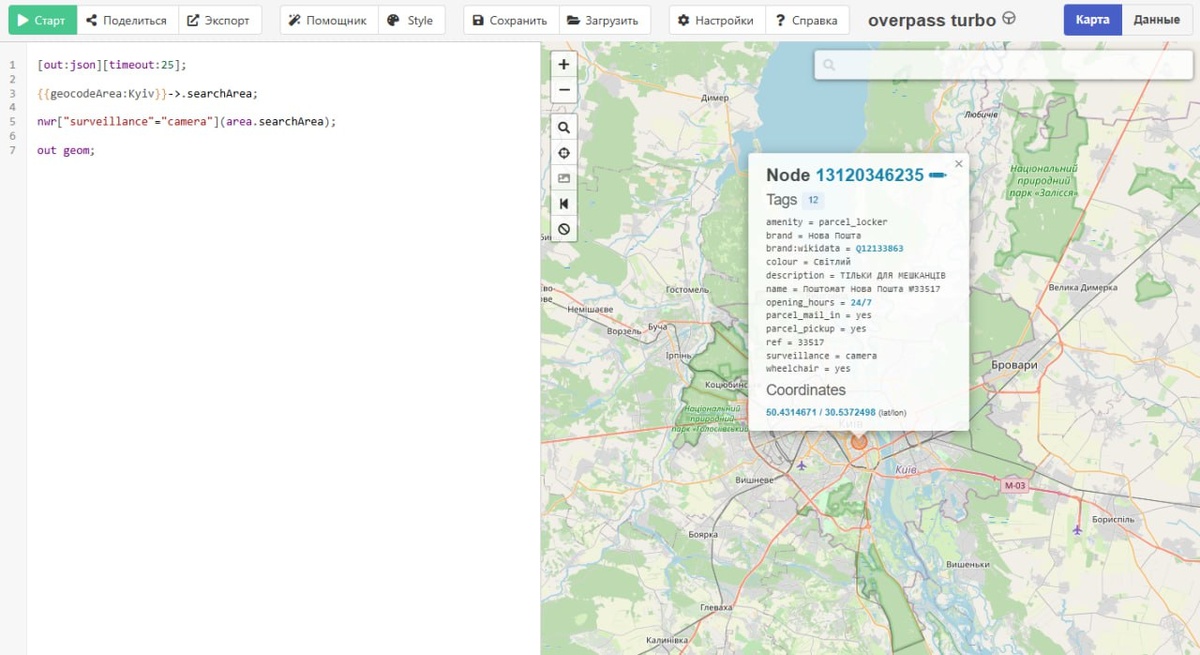Click the Вишеньки label on map
The height and width of the screenshot is (655, 1200).
coord(967,565)
